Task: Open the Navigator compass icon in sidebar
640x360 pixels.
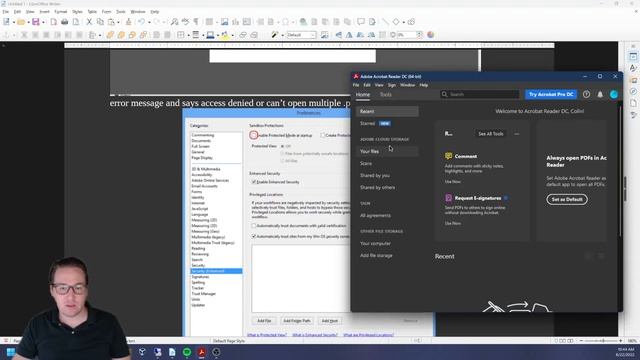Action: click(633, 91)
